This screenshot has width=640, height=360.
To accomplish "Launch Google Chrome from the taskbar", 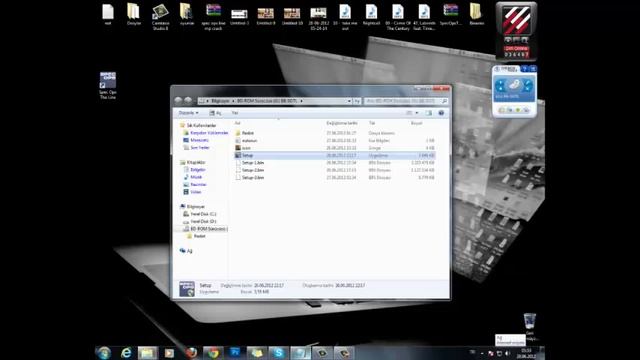I will coord(213,353).
